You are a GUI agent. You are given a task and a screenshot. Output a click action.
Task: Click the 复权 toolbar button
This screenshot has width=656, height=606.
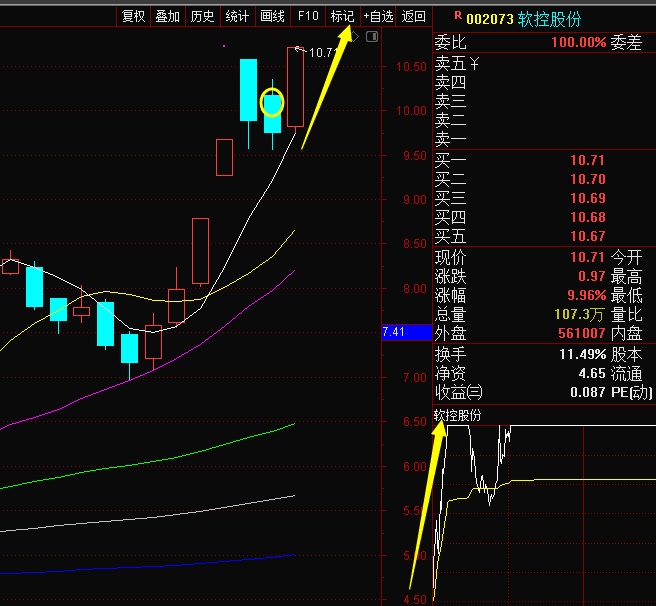pos(133,16)
